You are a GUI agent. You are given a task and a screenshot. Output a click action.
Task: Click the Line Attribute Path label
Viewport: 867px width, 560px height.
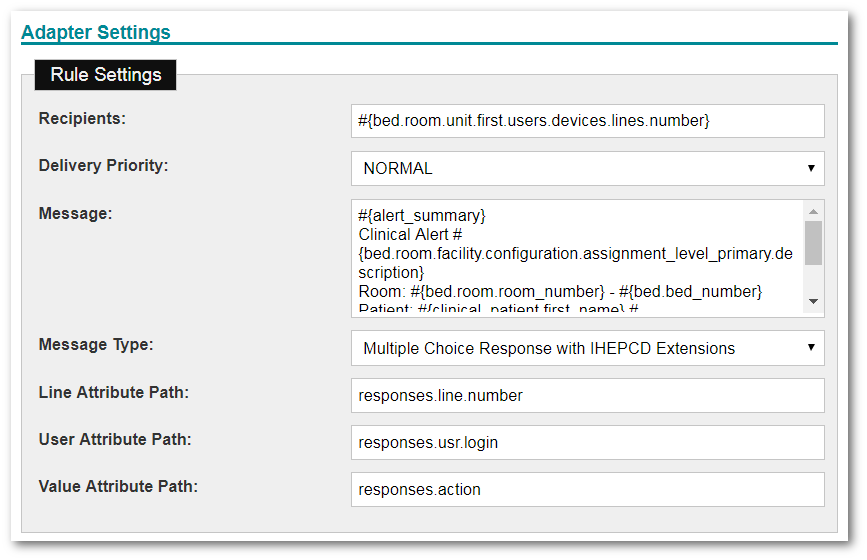113,392
